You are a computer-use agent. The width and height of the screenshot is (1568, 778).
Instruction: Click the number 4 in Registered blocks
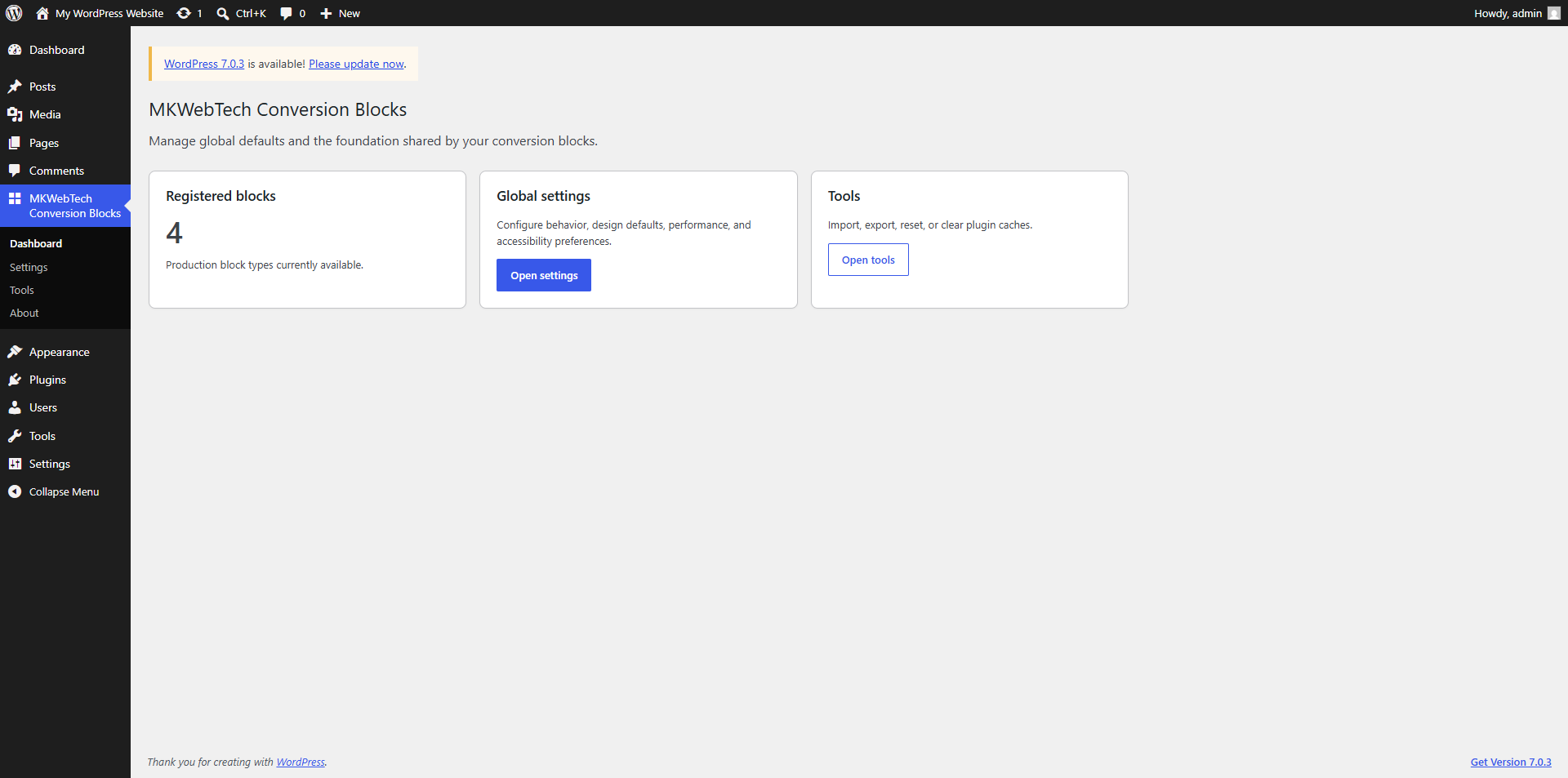[174, 233]
